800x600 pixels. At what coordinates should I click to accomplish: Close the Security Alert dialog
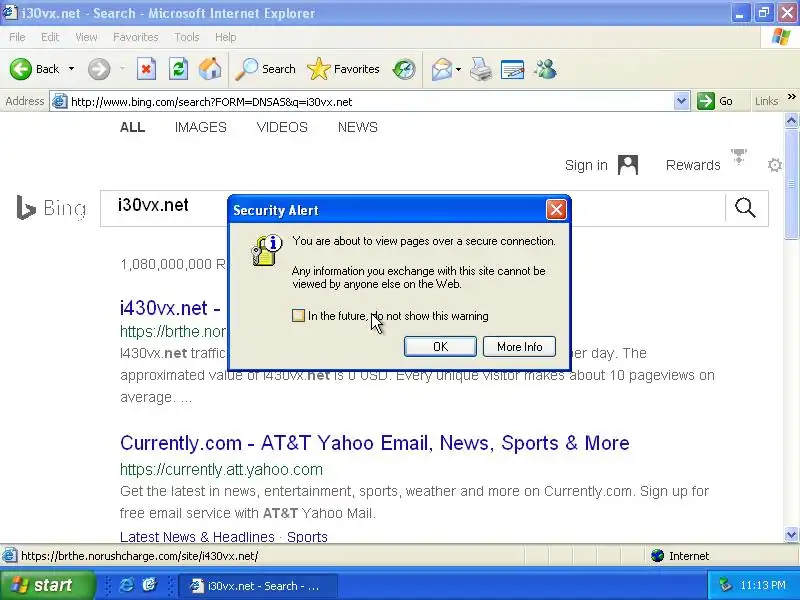pyautogui.click(x=556, y=210)
